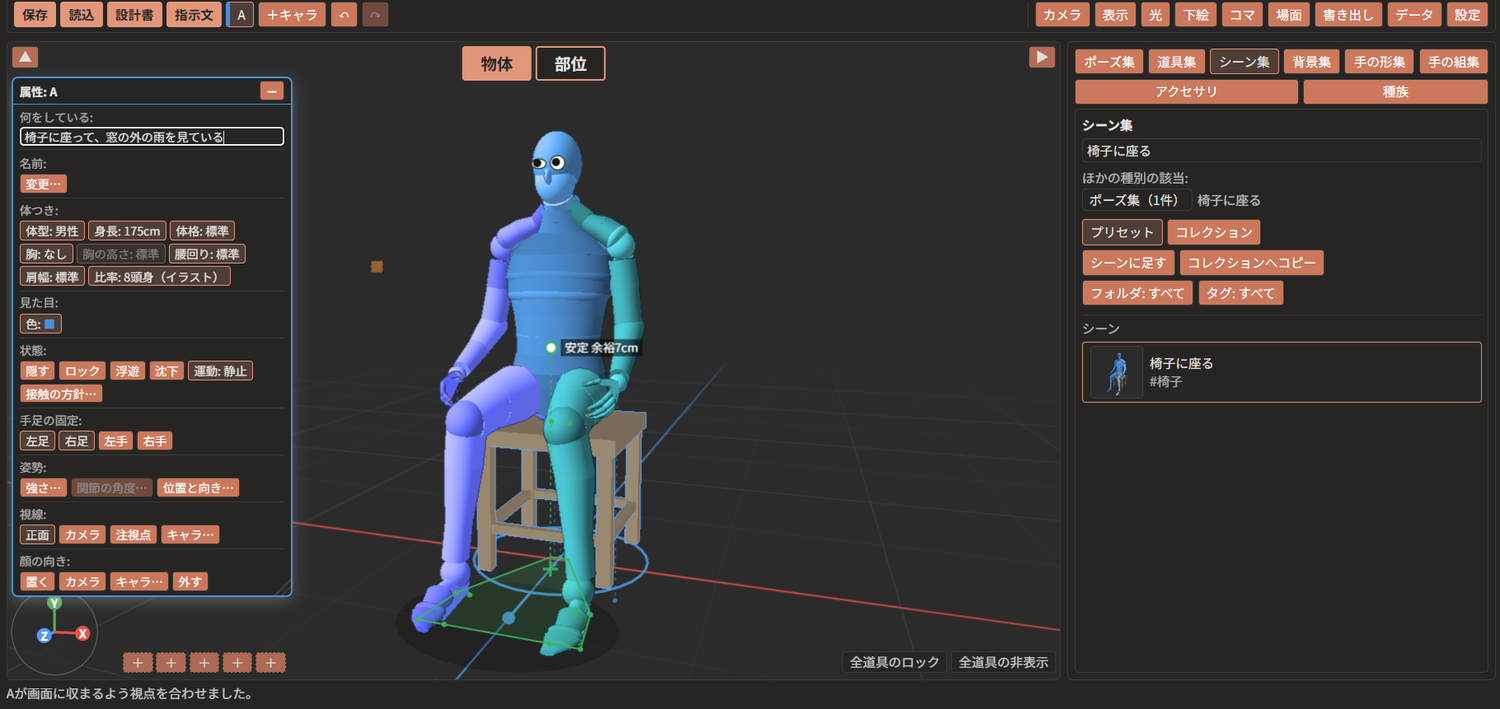1500x709 pixels.
Task: Open the 腰回り: 標準 selector
Action: 207,254
